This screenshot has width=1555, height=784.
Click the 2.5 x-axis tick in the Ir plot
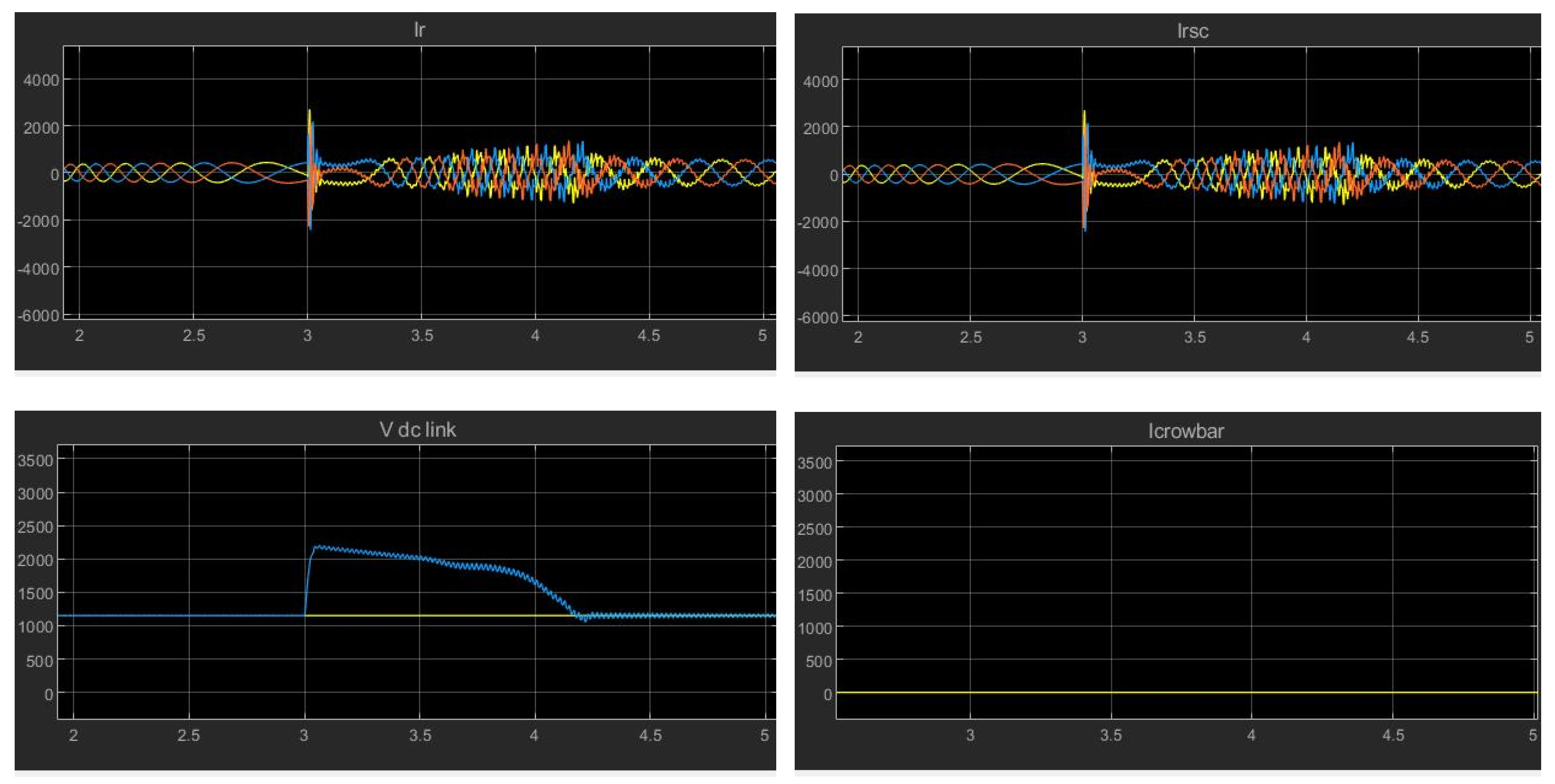tap(194, 336)
